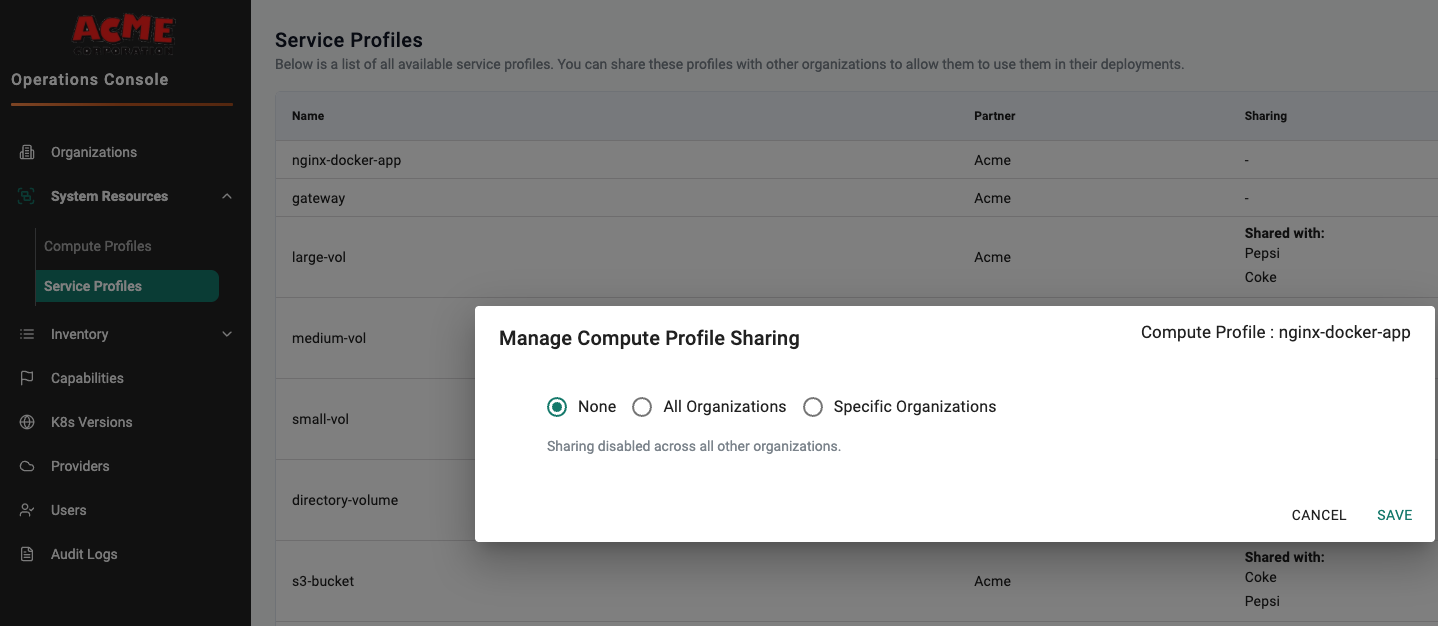Click the Providers cloud icon

(x=27, y=466)
